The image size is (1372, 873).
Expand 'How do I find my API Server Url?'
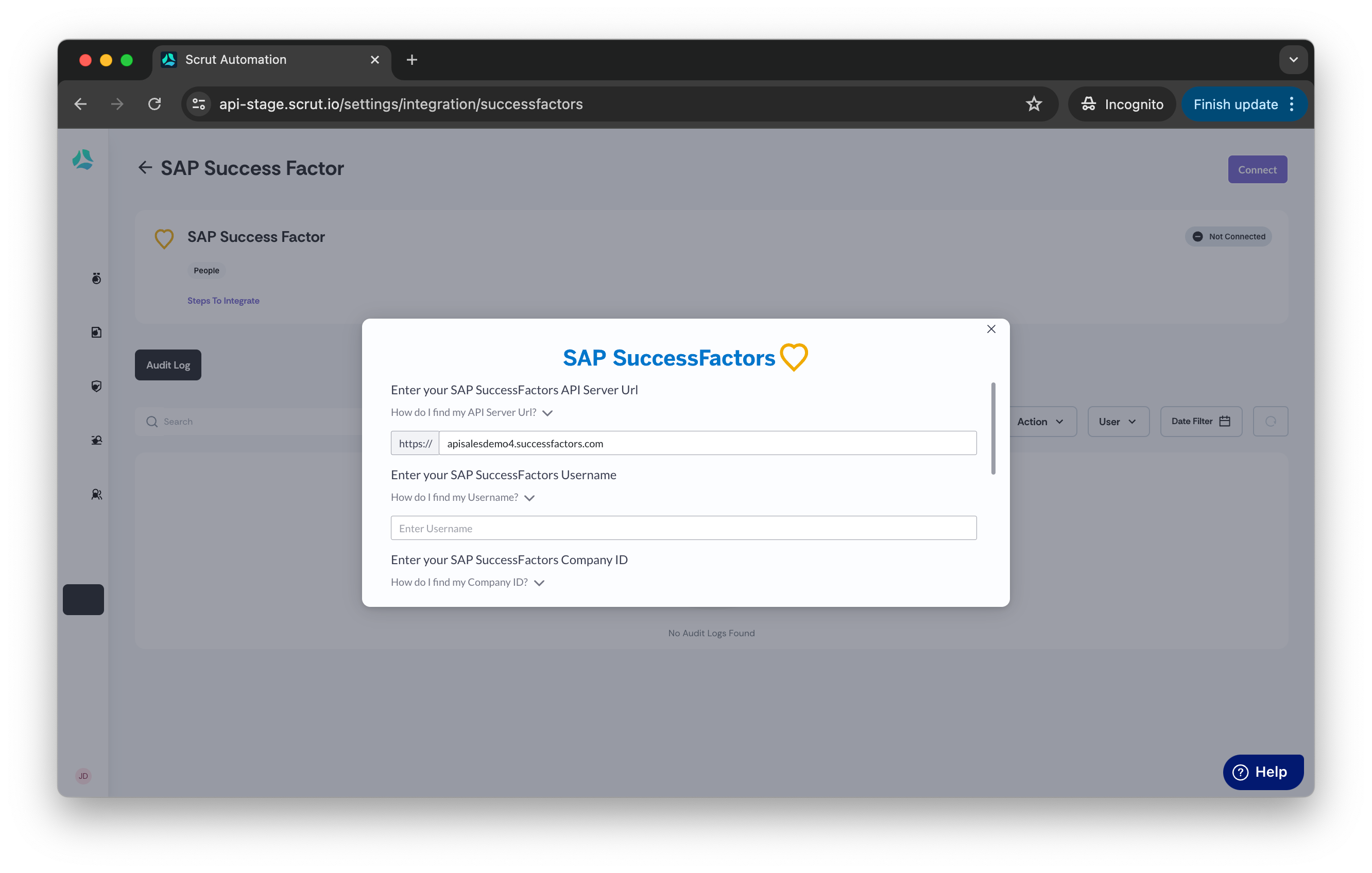pyautogui.click(x=472, y=412)
